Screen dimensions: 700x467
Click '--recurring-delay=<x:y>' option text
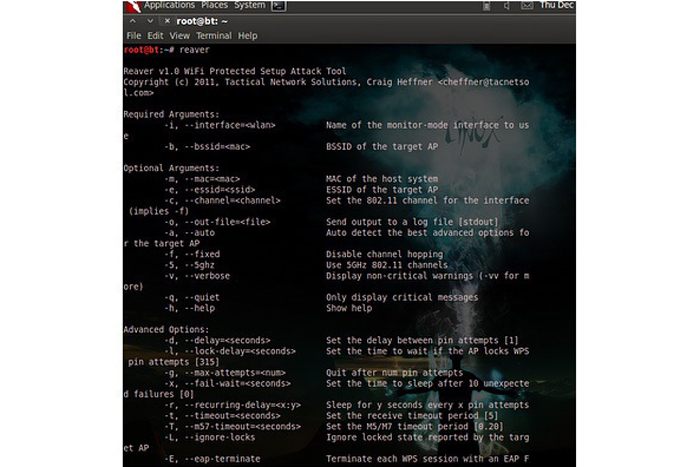(x=242, y=405)
